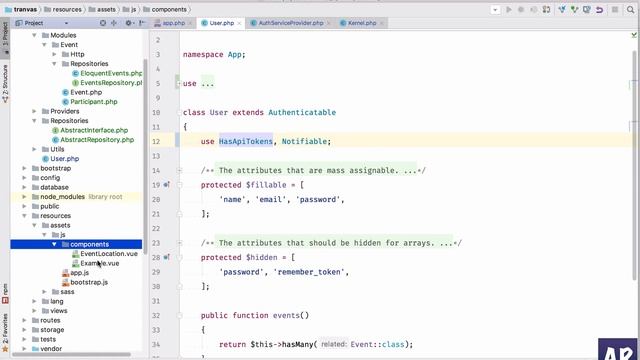Click the hide Project panel icon
The width and height of the screenshot is (640, 360).
tap(142, 23)
